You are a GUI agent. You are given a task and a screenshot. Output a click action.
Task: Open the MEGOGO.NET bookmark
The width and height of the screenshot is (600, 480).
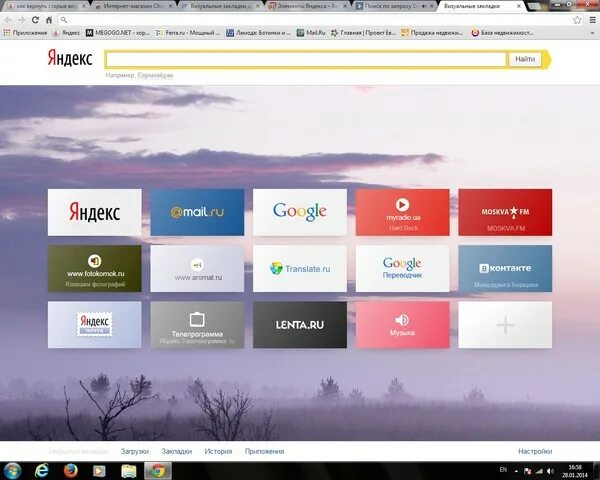117,33
